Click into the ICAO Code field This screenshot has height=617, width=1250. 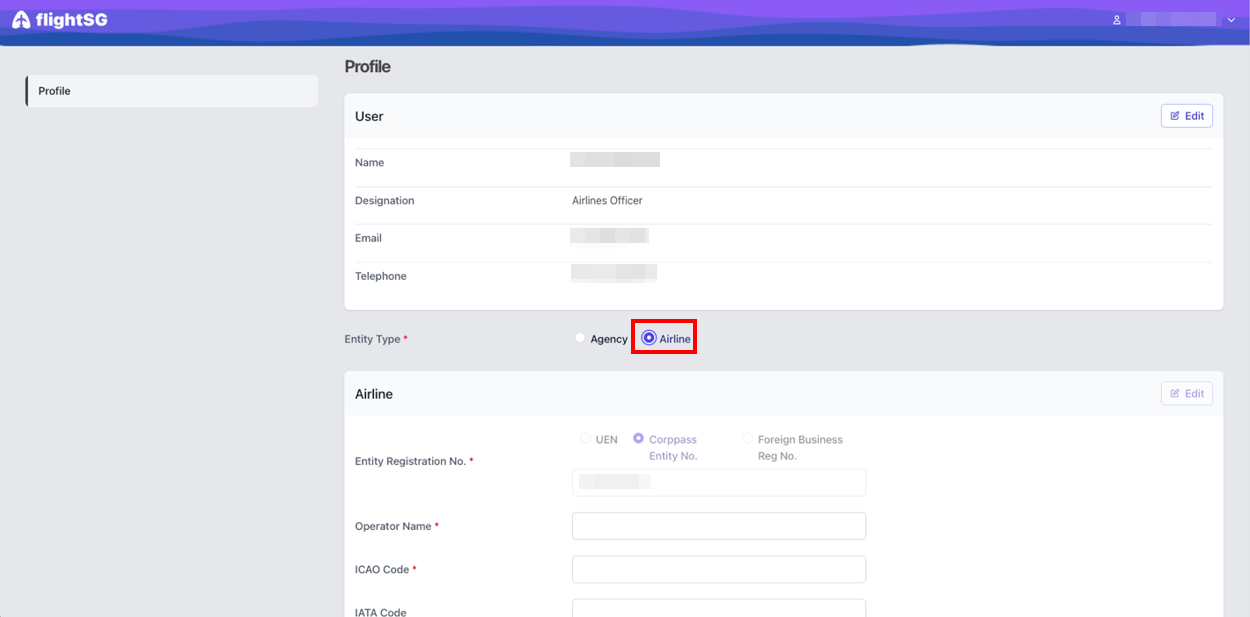click(718, 569)
